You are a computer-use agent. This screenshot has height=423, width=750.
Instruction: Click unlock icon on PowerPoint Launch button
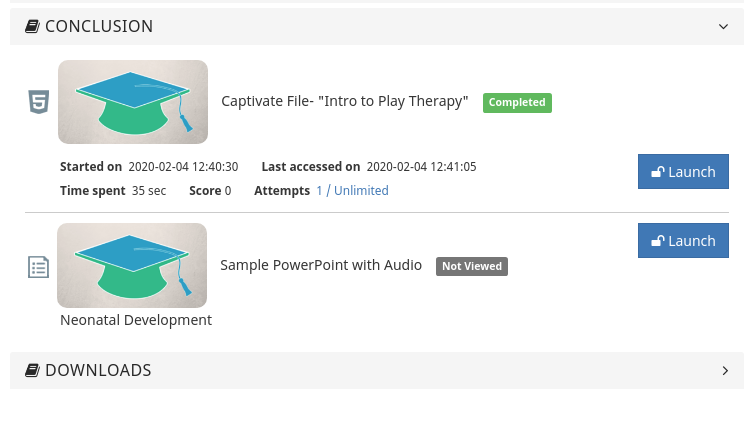coord(658,241)
